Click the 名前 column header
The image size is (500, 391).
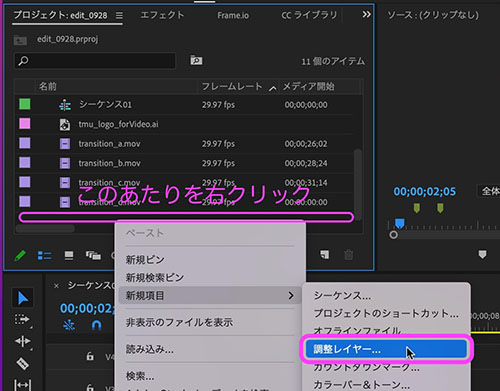point(48,87)
